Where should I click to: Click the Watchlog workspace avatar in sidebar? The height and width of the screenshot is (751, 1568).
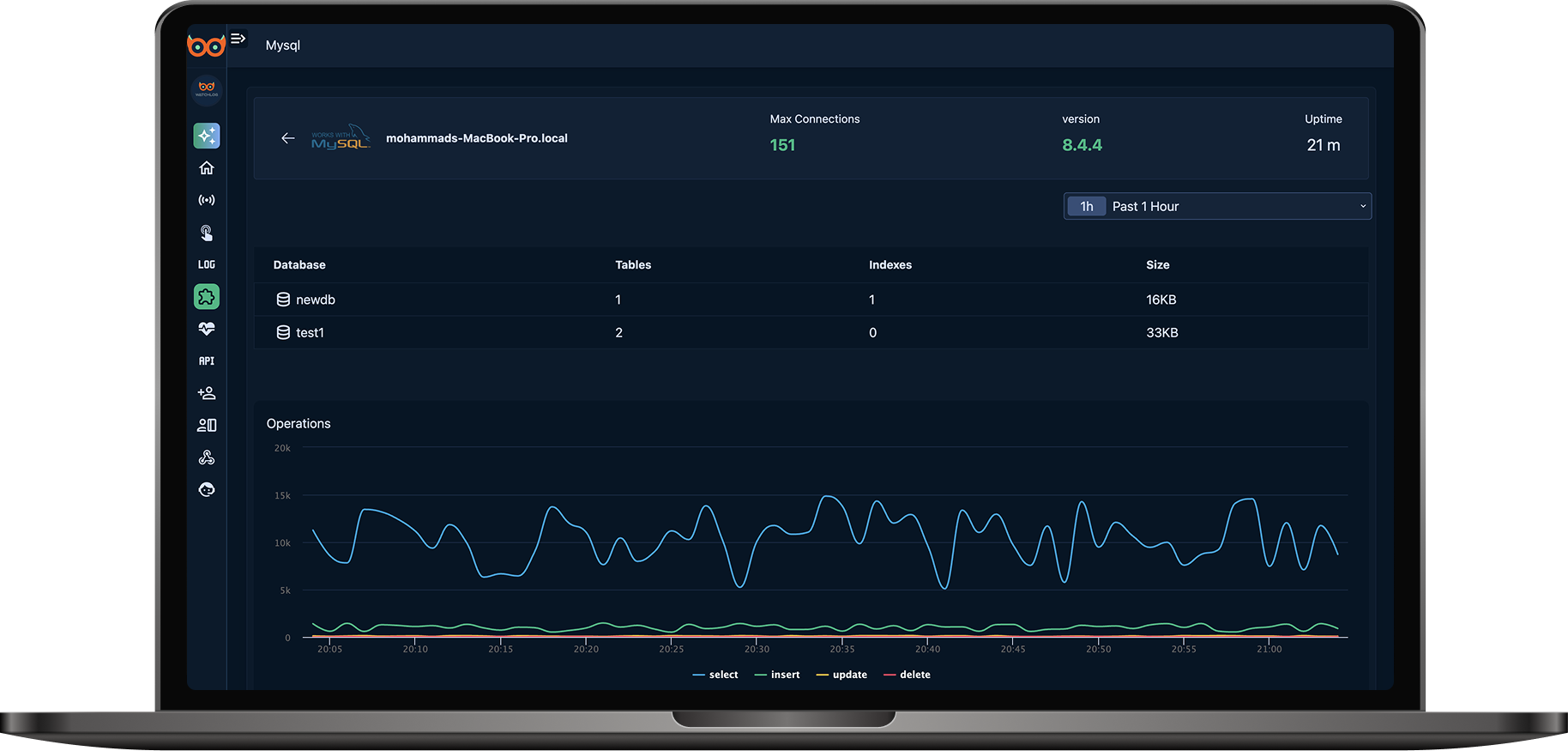tap(207, 89)
